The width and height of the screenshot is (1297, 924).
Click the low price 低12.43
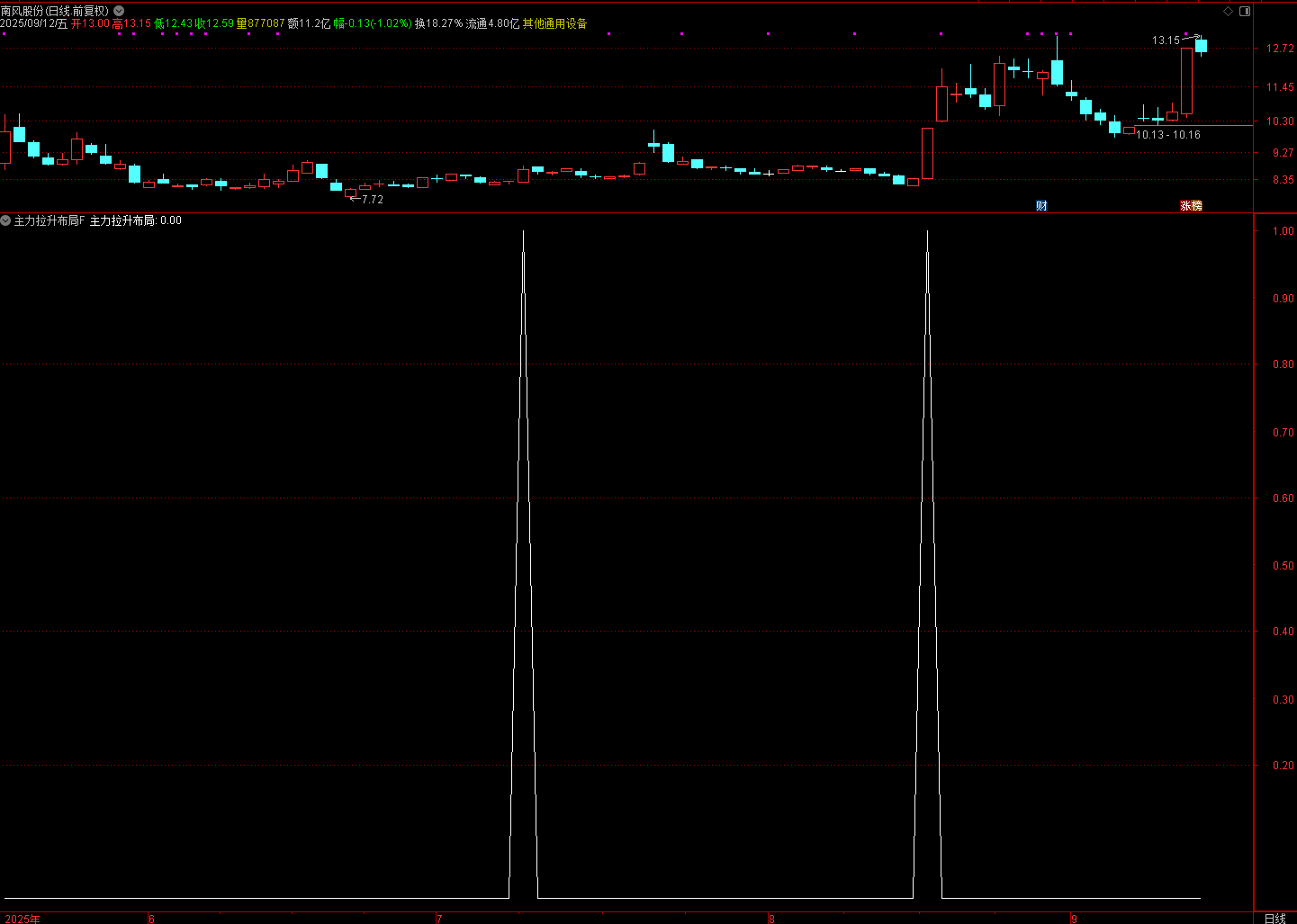click(173, 23)
